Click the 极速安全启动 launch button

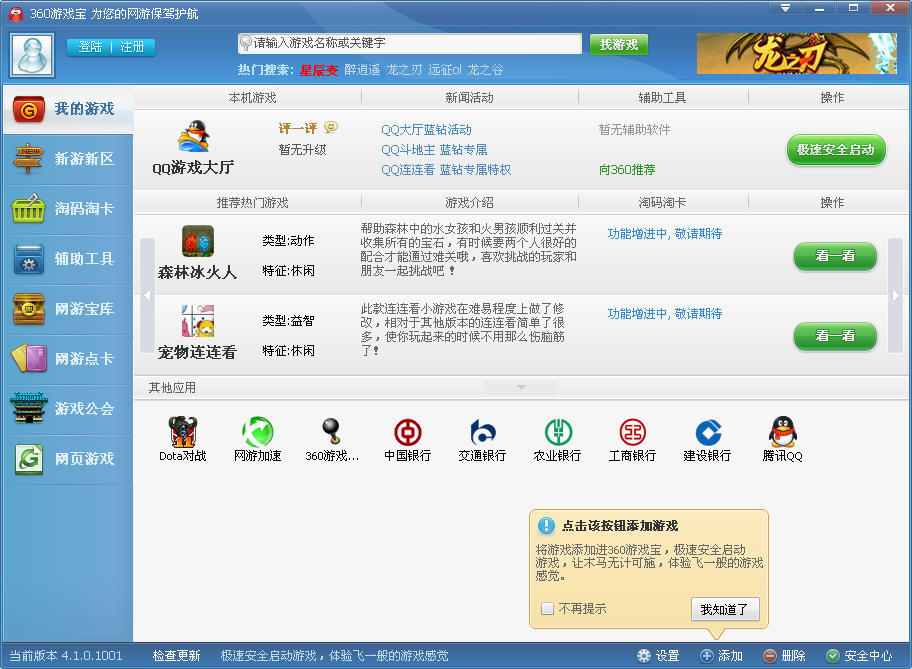[x=836, y=150]
